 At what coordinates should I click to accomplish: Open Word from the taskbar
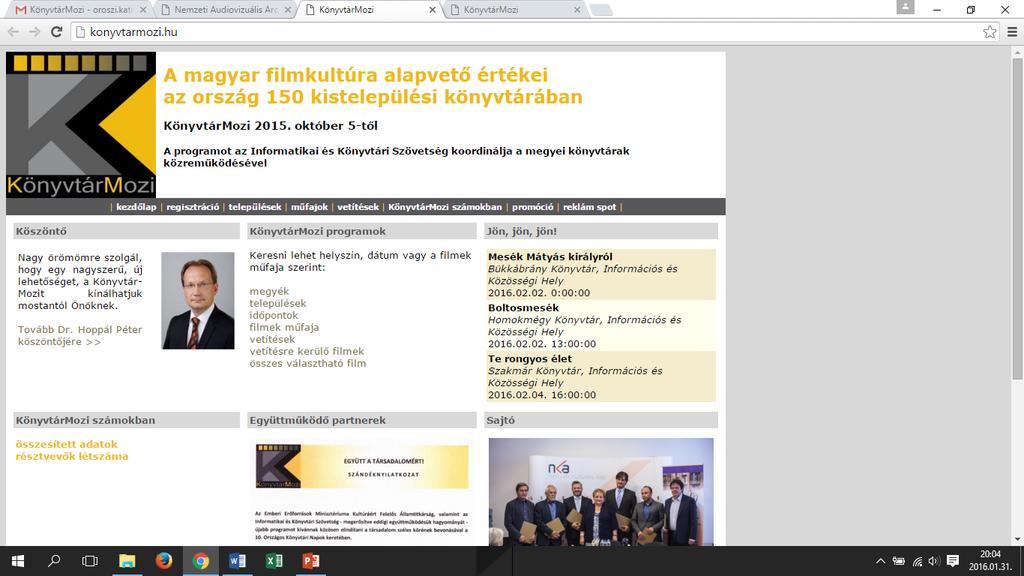pyautogui.click(x=237, y=561)
